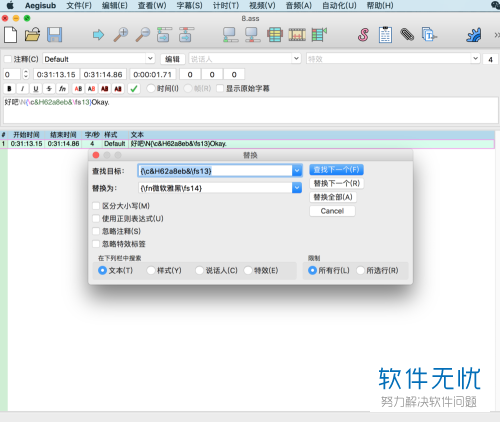Choose font name with fn button
This screenshot has height=422, width=500.
62,89
